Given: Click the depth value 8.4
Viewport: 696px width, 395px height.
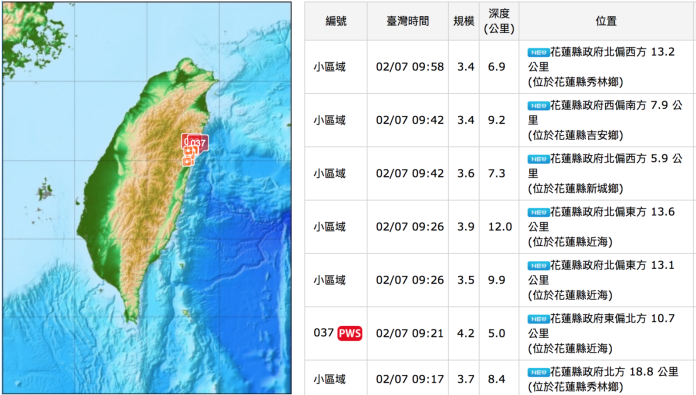Looking at the screenshot, I should click(x=497, y=379).
